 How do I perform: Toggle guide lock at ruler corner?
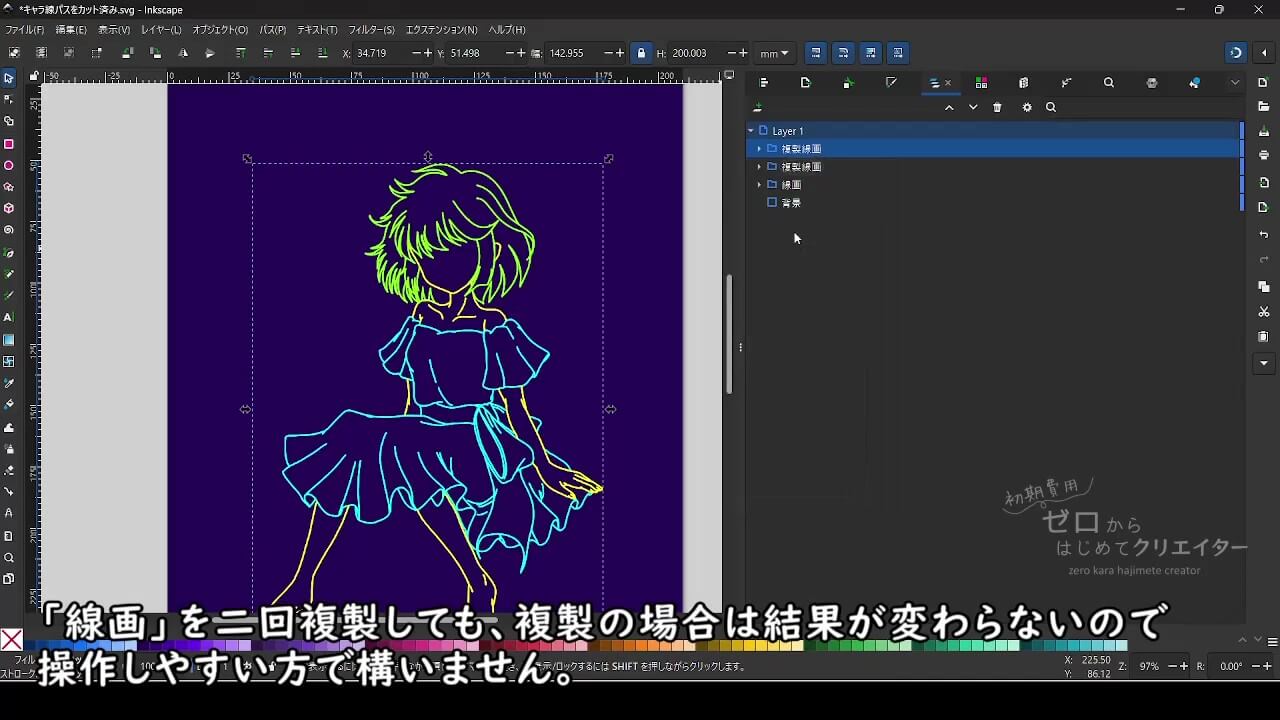tap(34, 76)
